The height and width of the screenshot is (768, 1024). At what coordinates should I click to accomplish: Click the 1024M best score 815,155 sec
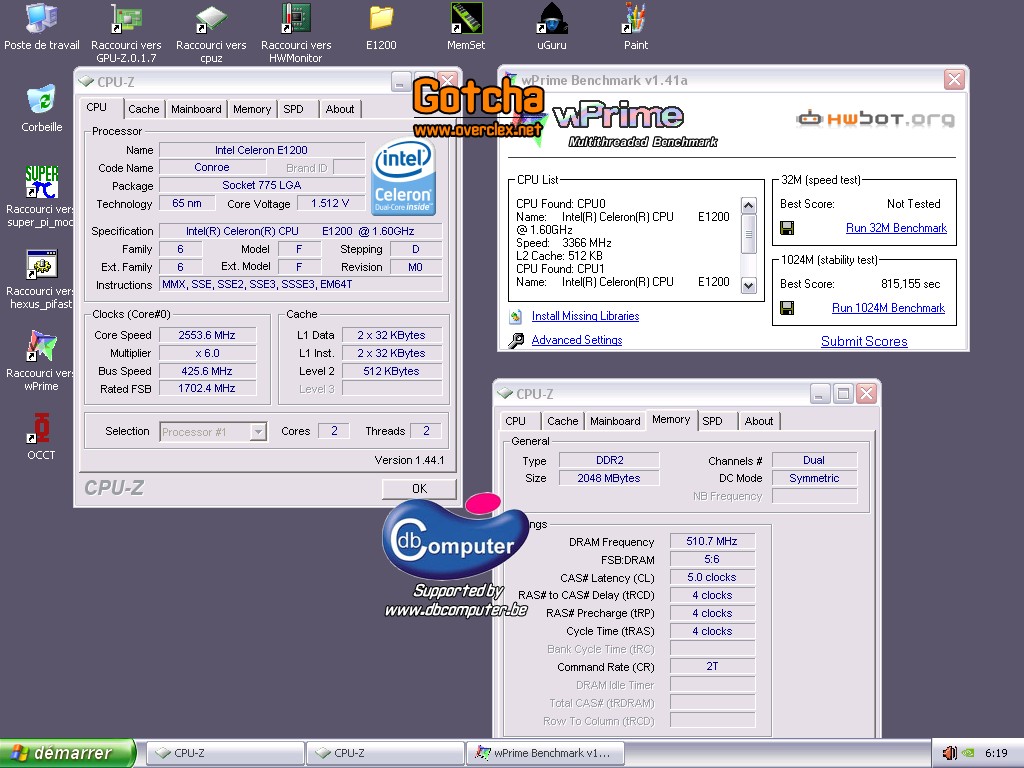910,284
